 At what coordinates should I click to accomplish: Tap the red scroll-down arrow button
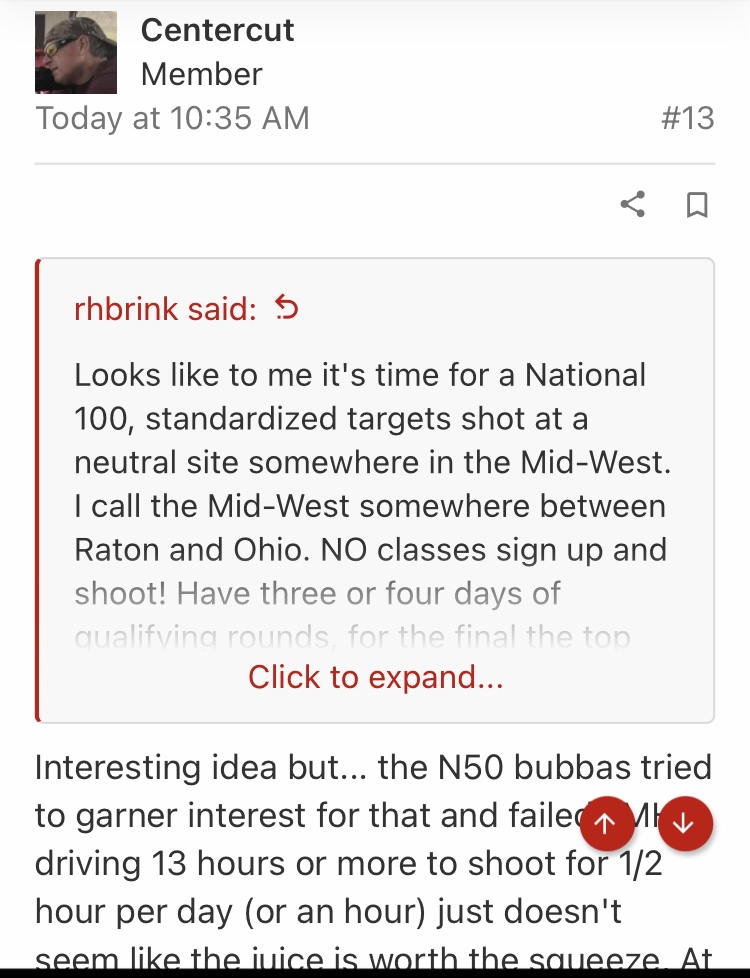point(685,823)
